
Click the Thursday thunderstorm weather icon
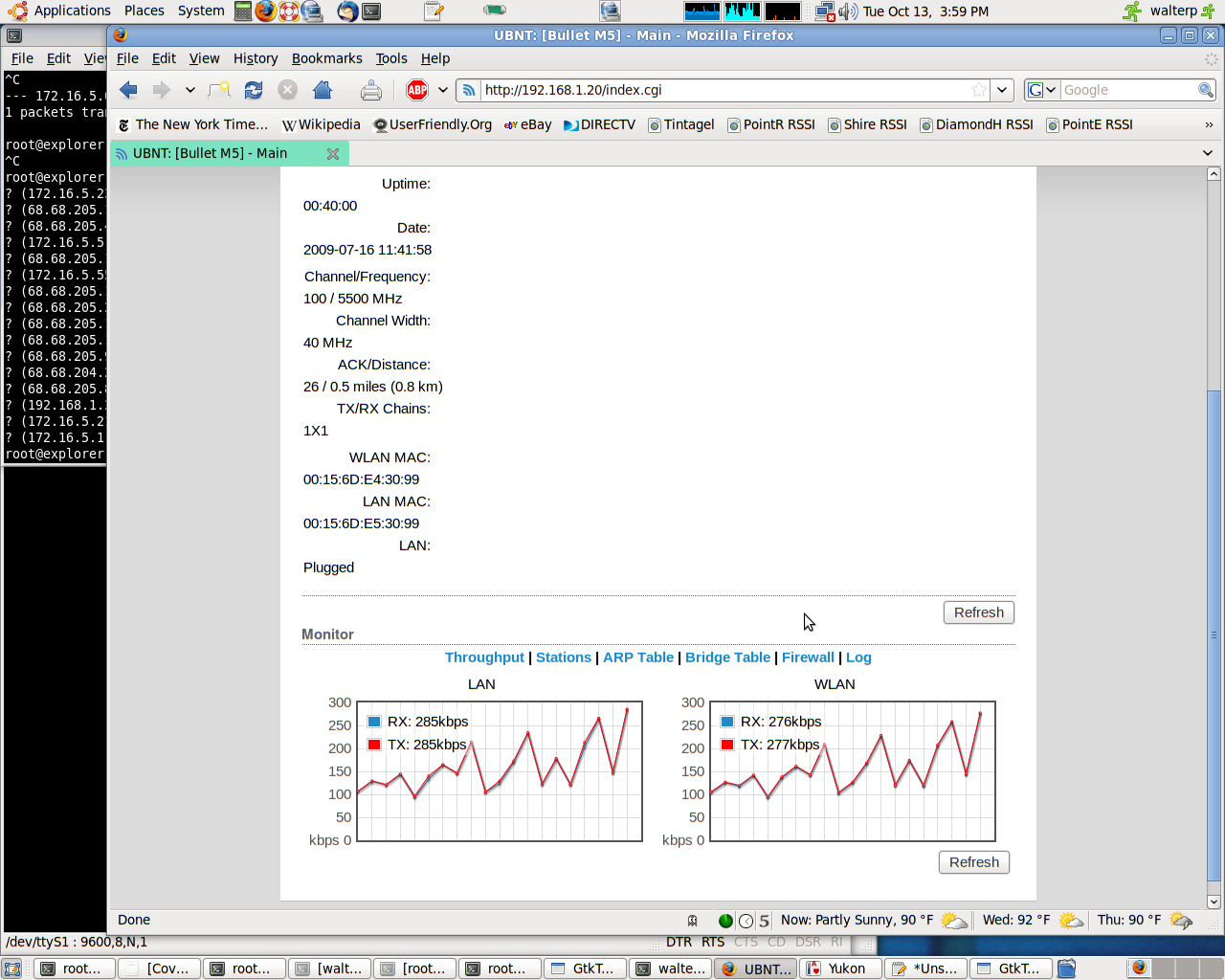coord(1181,921)
